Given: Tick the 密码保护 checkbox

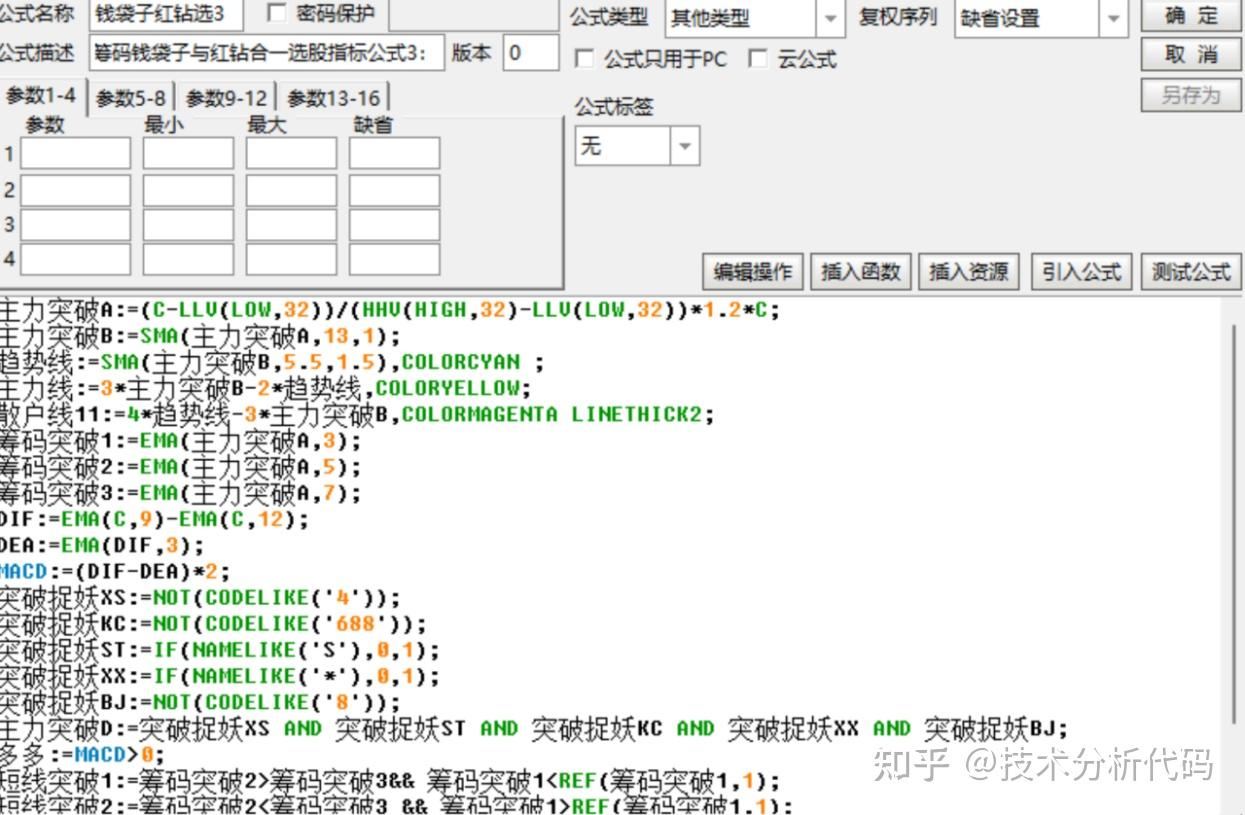Looking at the screenshot, I should point(276,14).
